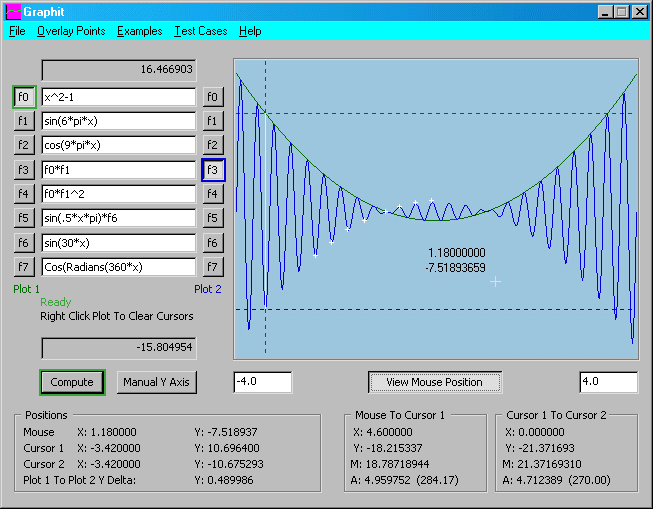Click the A: 4.959752 (284.17) angle value
The width and height of the screenshot is (653, 509).
point(404,480)
